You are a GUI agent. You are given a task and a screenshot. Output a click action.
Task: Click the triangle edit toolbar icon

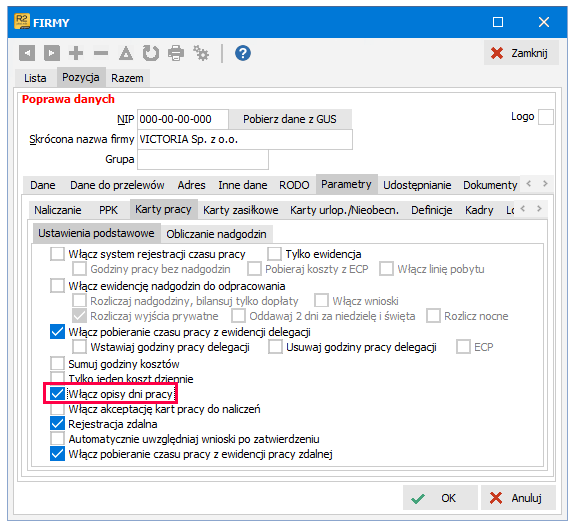126,53
